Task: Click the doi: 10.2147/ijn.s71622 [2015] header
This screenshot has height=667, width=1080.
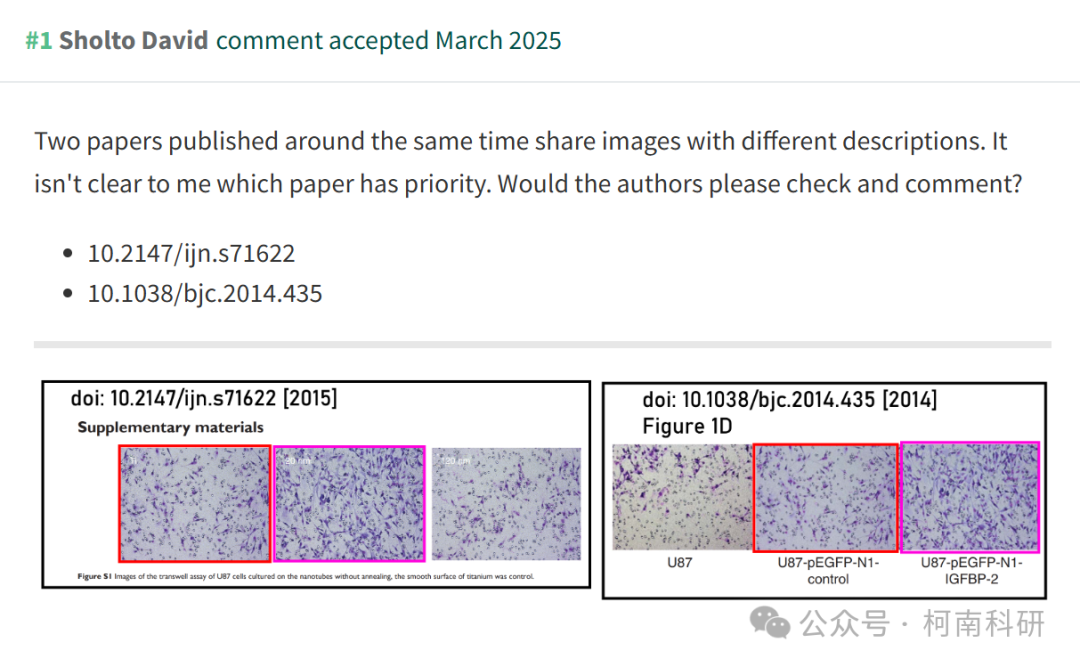Action: pos(204,398)
